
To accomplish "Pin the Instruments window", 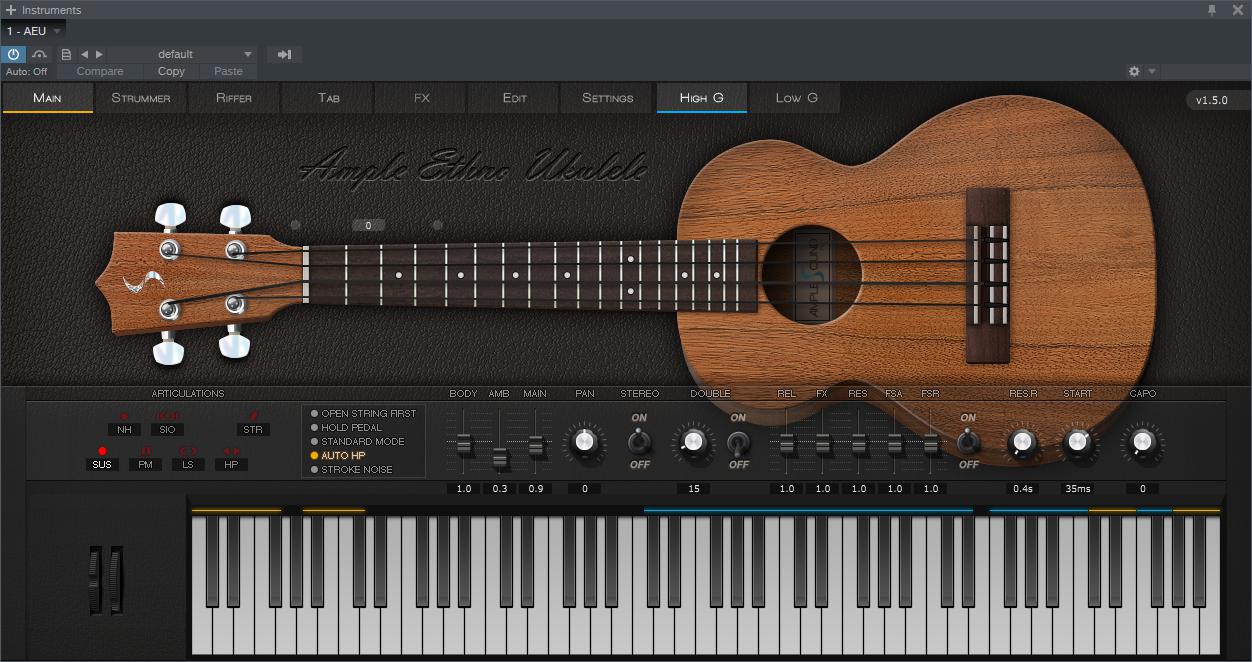I will 1212,10.
